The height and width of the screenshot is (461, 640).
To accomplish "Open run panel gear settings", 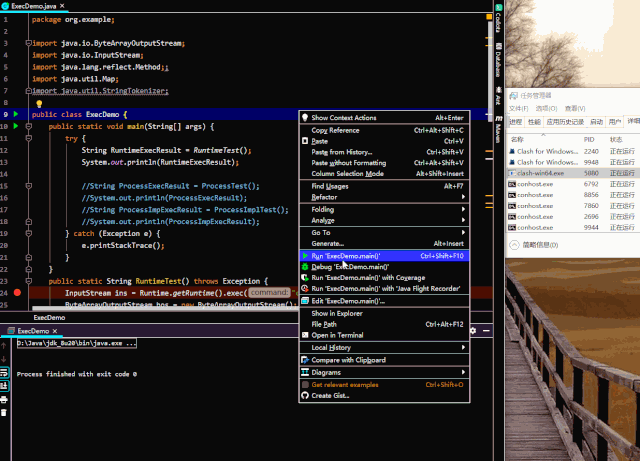I will click(x=473, y=330).
